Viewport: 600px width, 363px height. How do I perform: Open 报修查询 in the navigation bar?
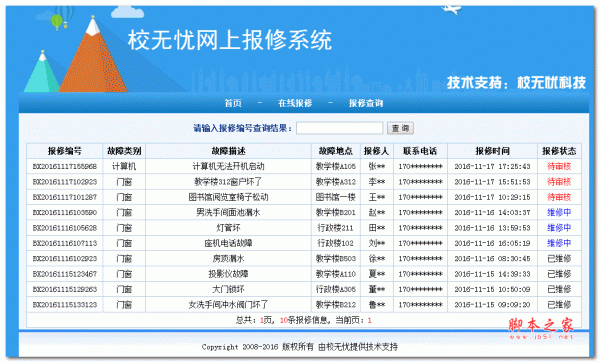tap(366, 103)
